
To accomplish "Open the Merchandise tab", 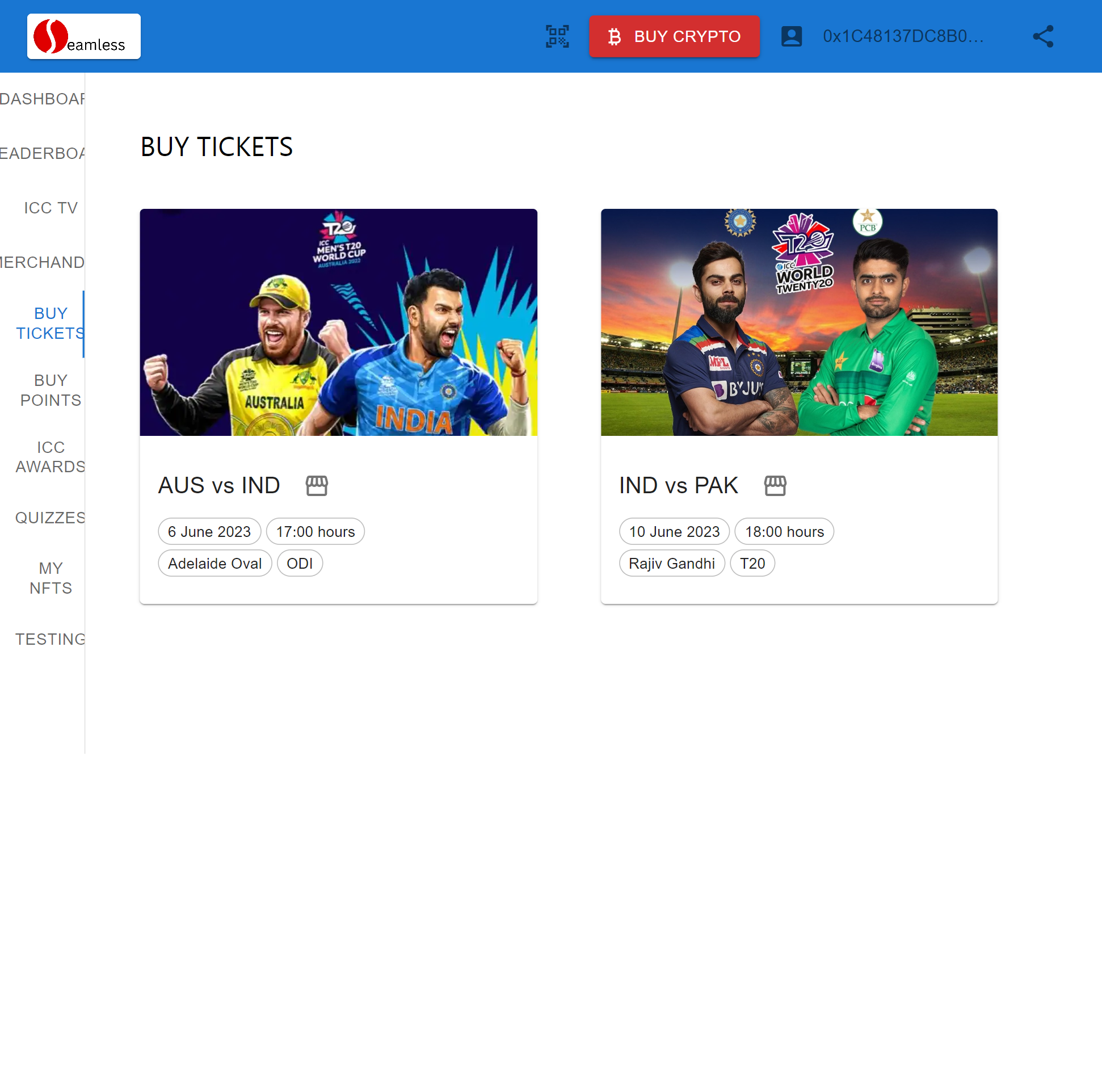I will point(42,262).
